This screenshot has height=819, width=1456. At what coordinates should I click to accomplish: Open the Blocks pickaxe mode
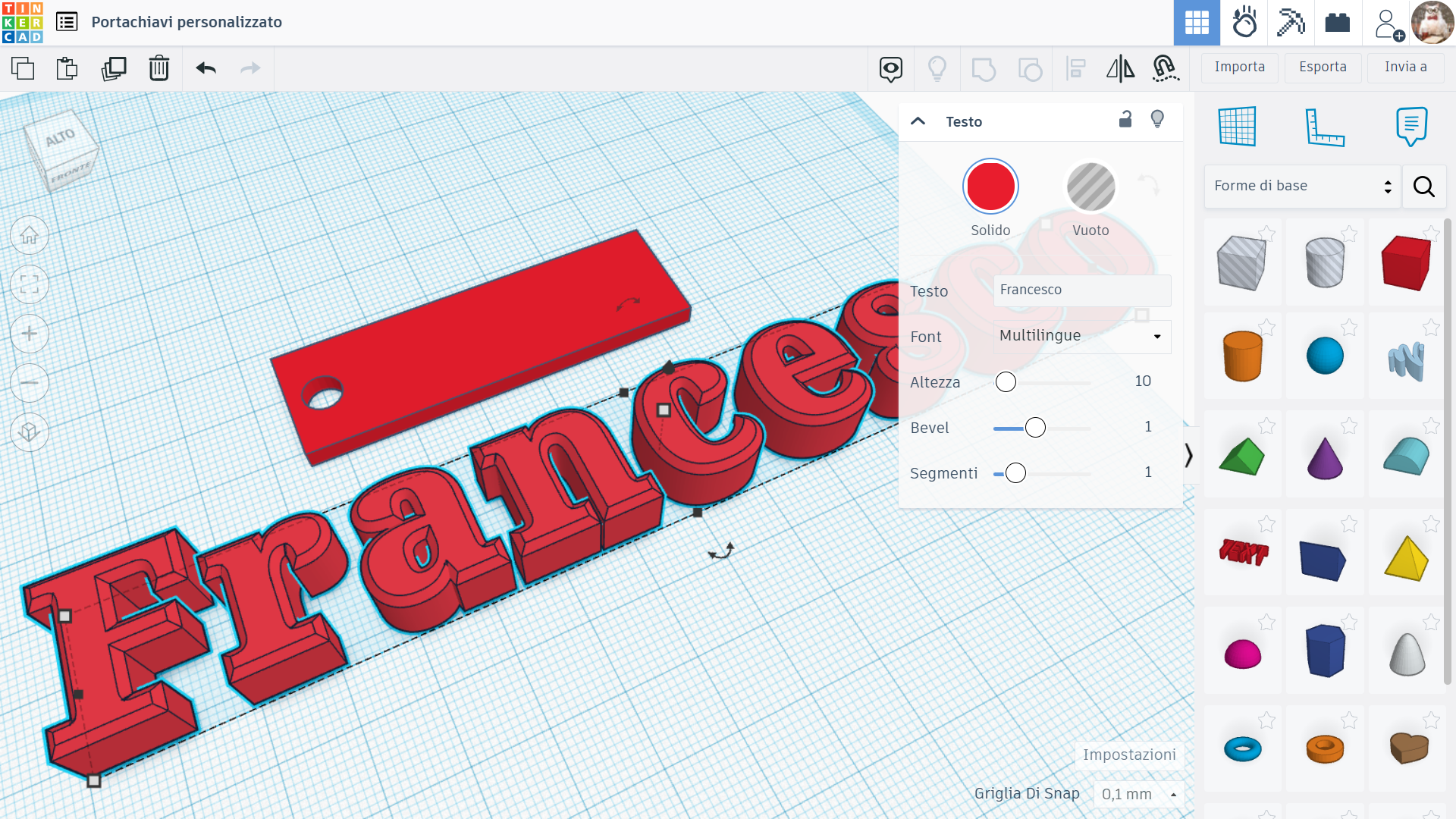tap(1291, 23)
